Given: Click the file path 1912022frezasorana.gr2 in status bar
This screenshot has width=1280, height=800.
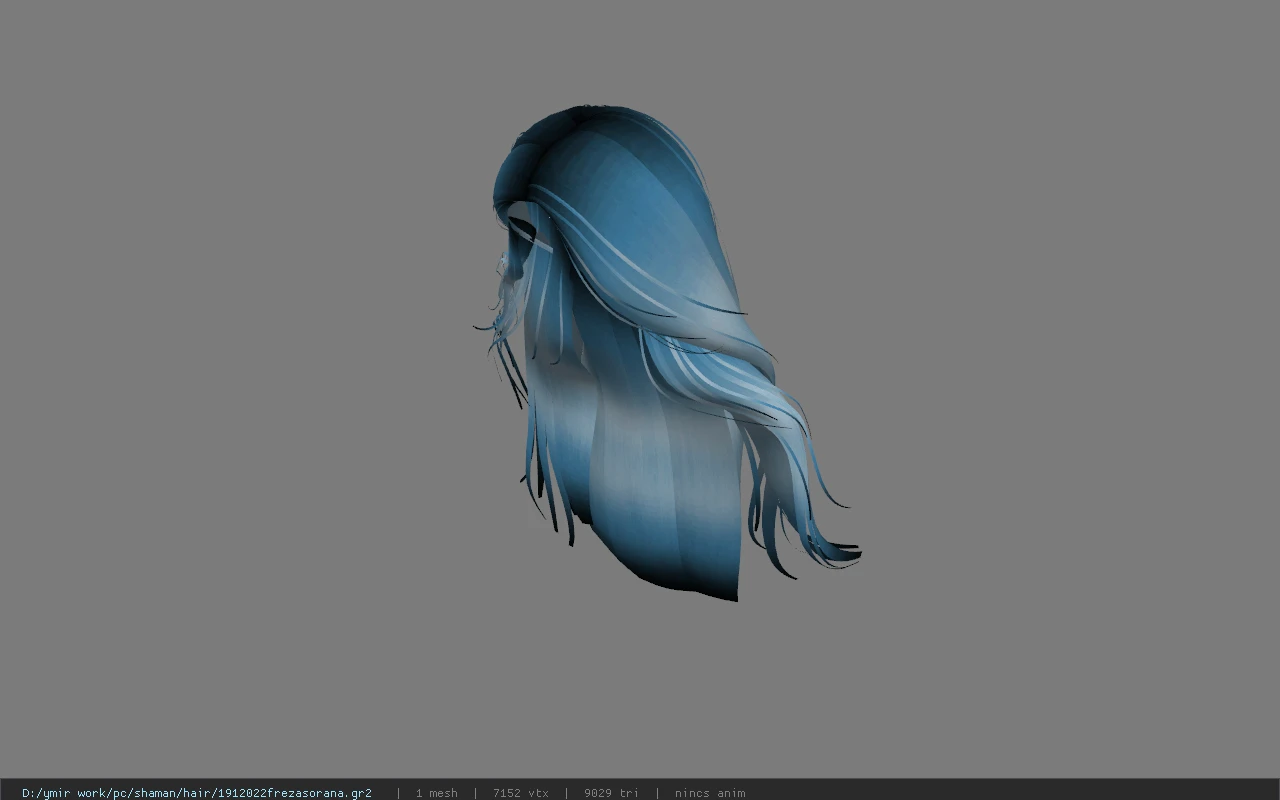Looking at the screenshot, I should coord(197,793).
